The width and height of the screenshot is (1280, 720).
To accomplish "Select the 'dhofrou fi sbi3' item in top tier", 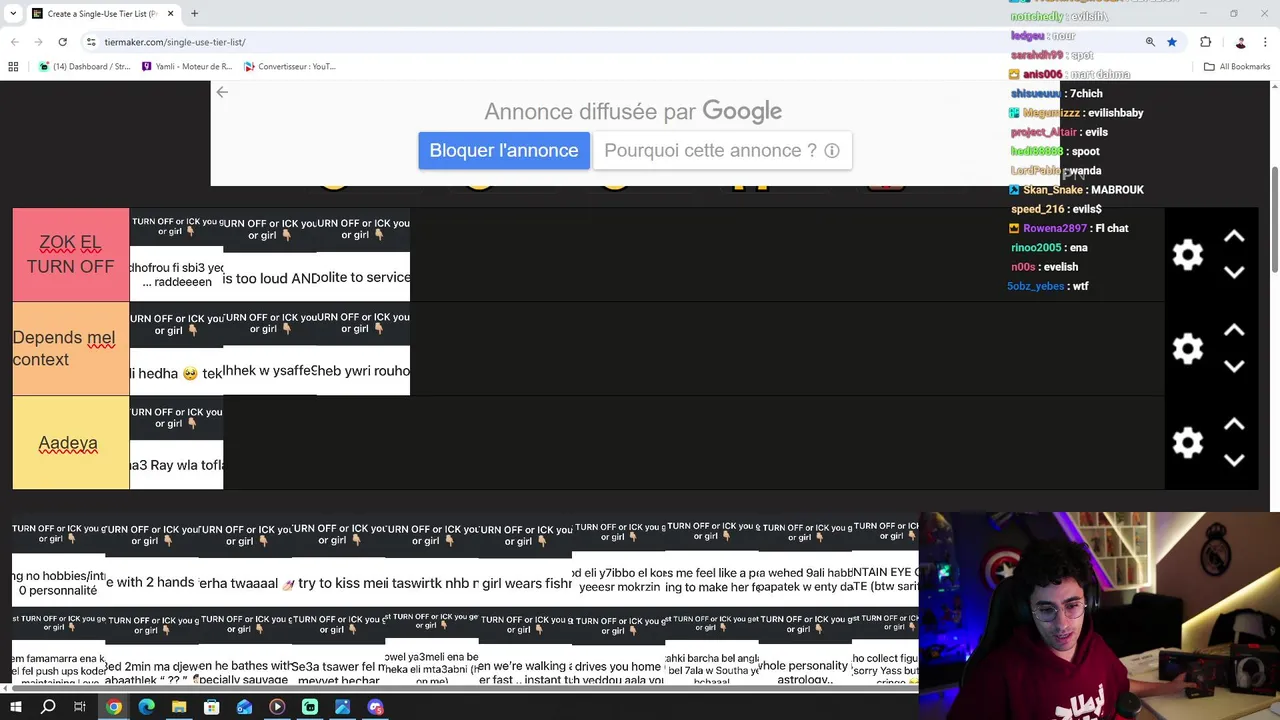I will [x=176, y=255].
